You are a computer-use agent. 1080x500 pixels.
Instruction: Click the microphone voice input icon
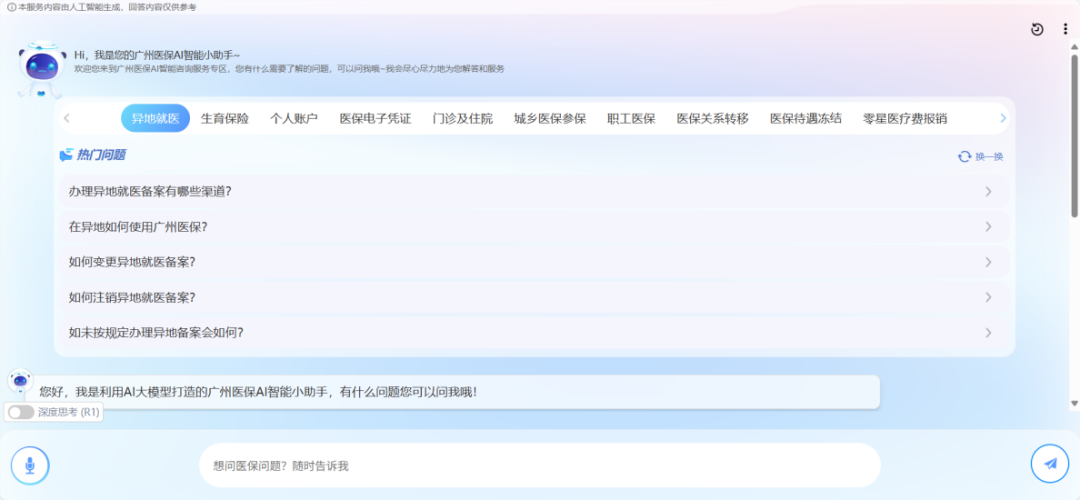click(x=30, y=465)
